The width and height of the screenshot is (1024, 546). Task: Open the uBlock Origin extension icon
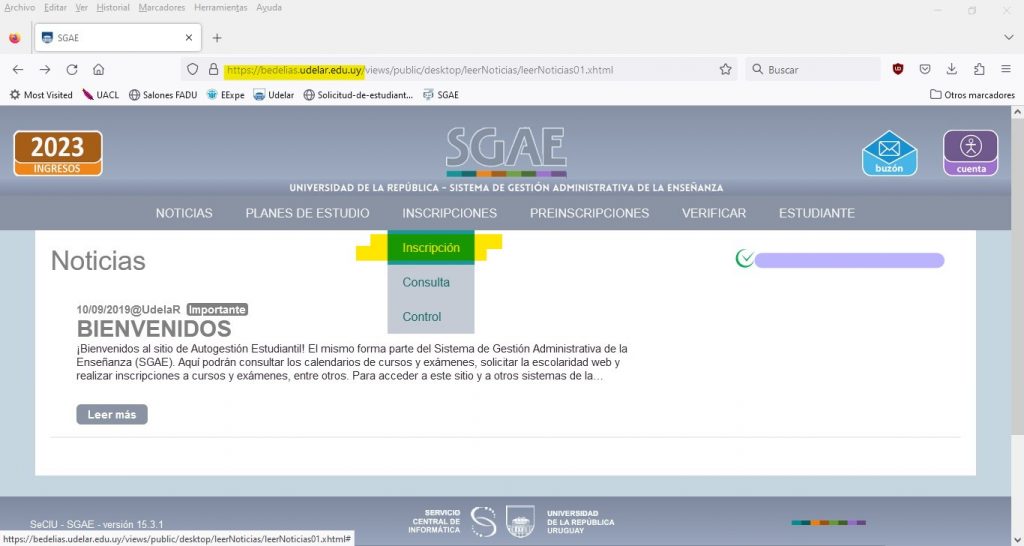click(898, 69)
